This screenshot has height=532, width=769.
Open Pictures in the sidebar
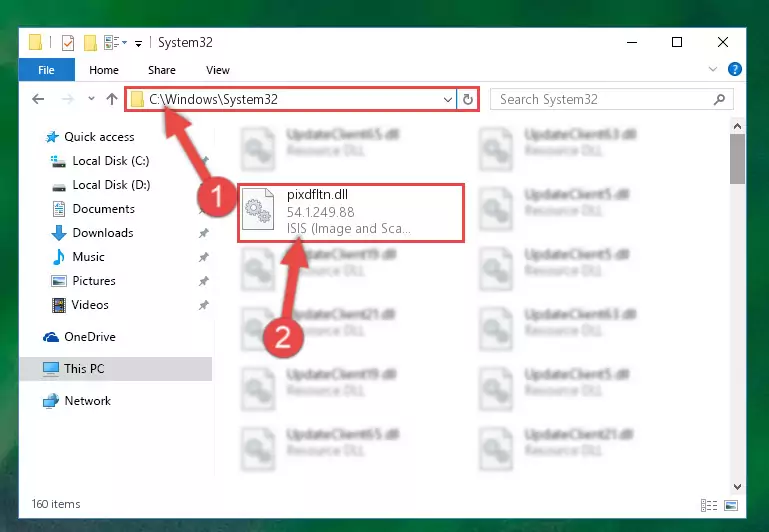click(94, 281)
